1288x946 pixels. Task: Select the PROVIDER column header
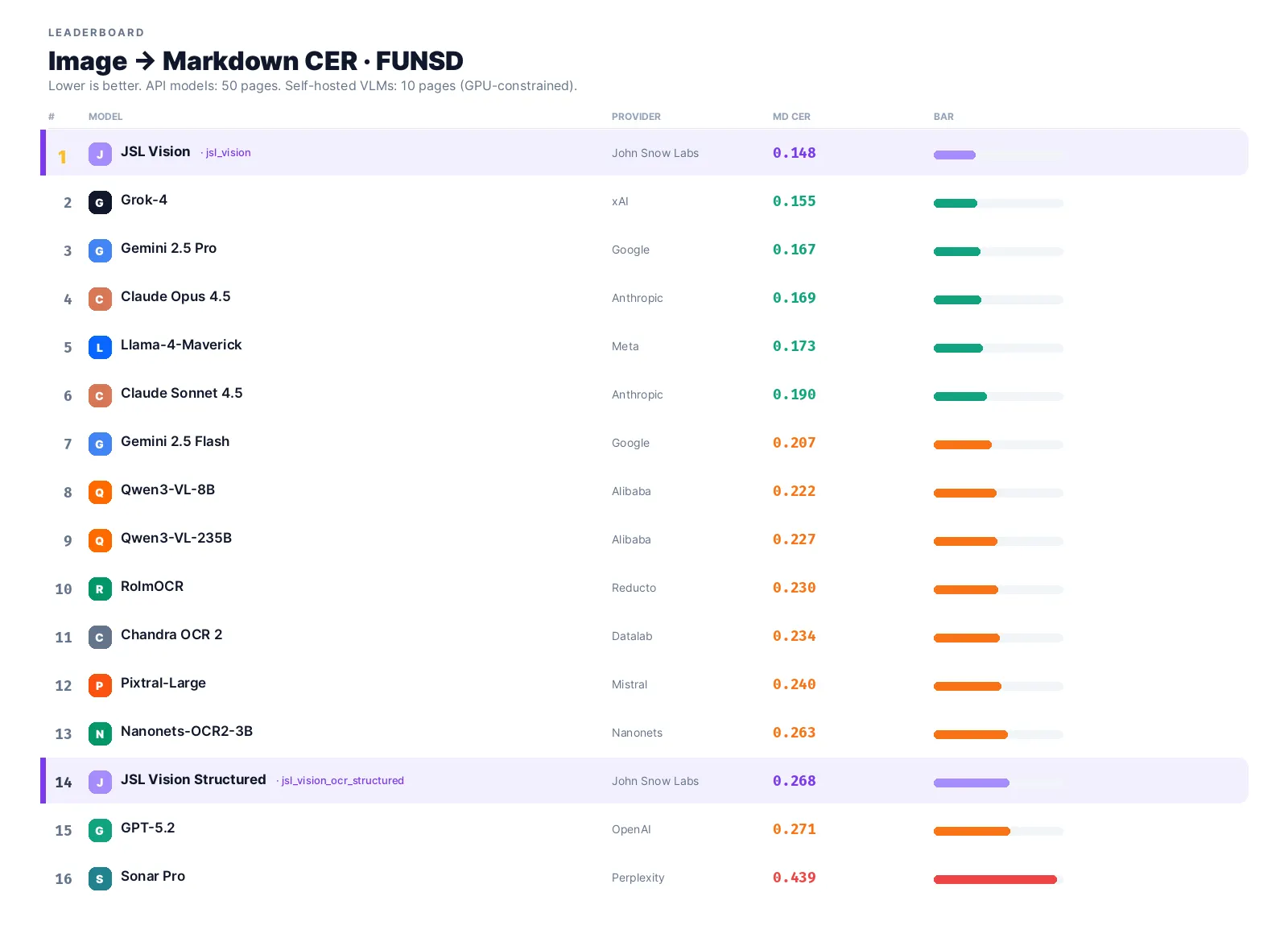[x=636, y=117]
